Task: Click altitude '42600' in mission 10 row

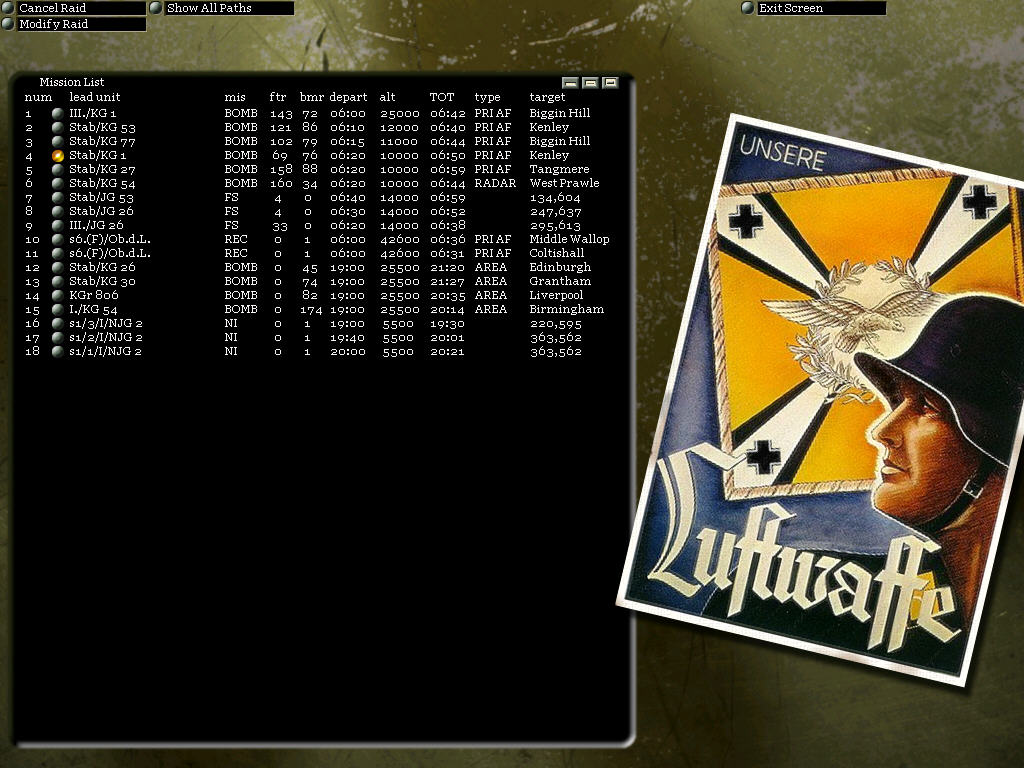Action: (400, 240)
